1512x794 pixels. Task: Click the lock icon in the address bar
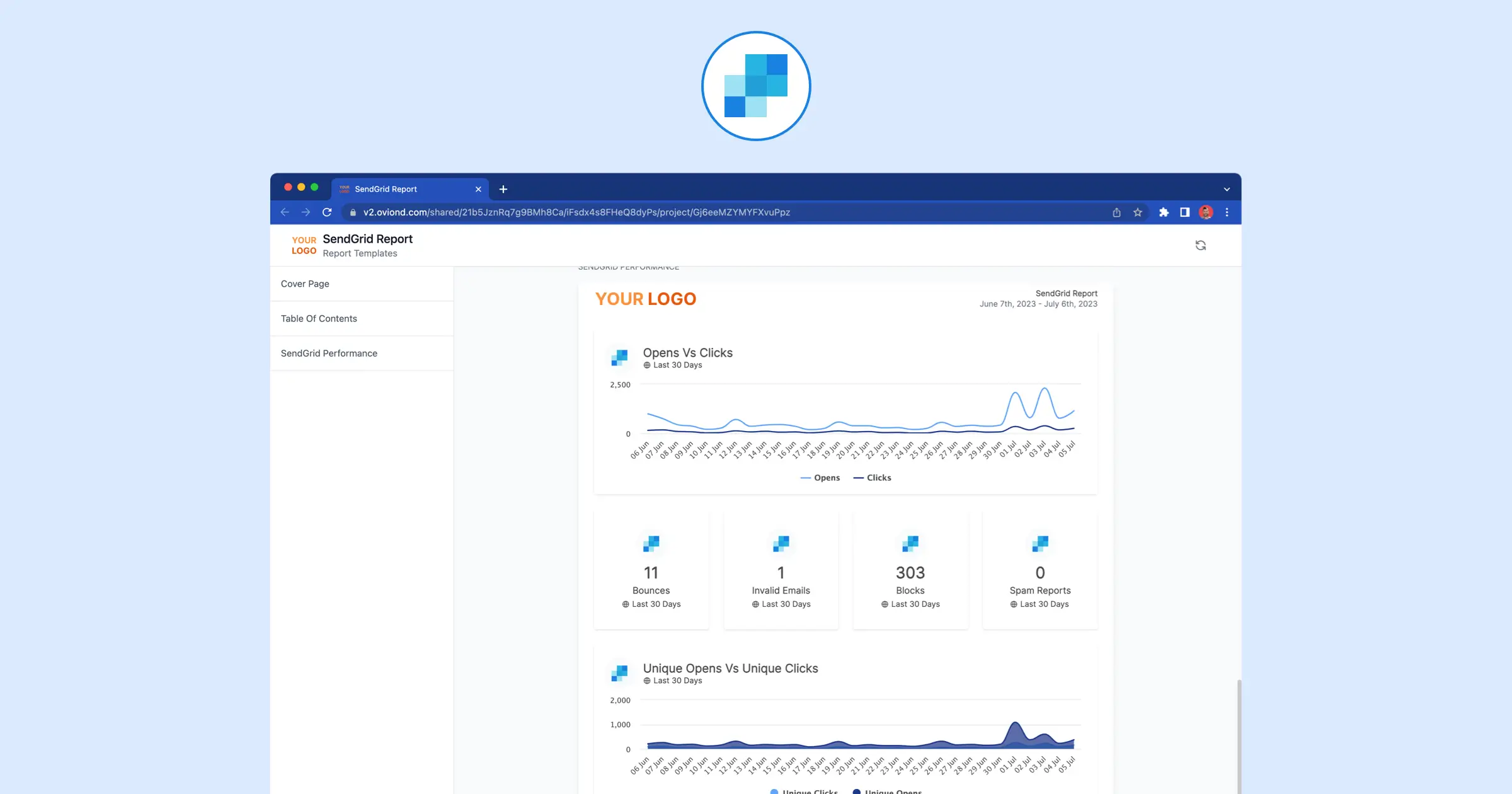coord(353,212)
